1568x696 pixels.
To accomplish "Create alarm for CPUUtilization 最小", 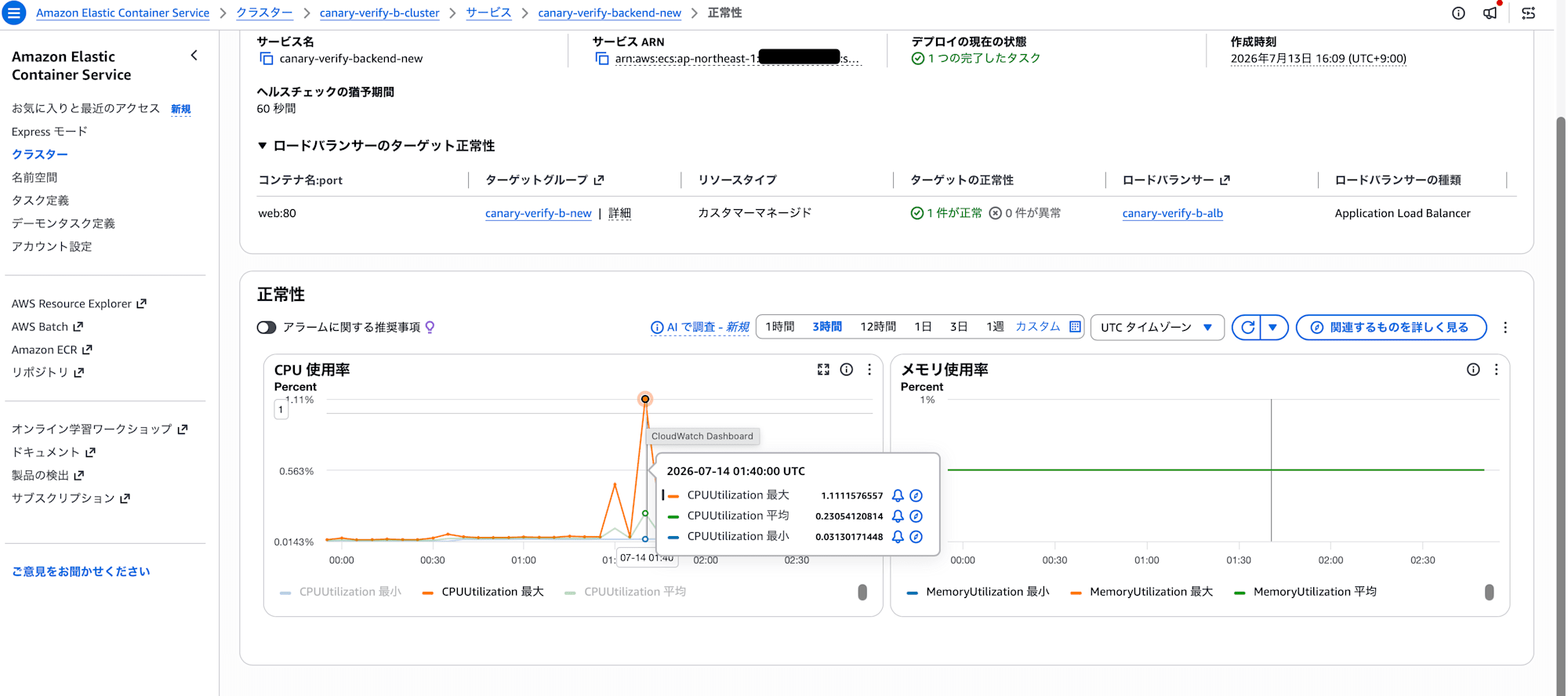I will coord(898,537).
